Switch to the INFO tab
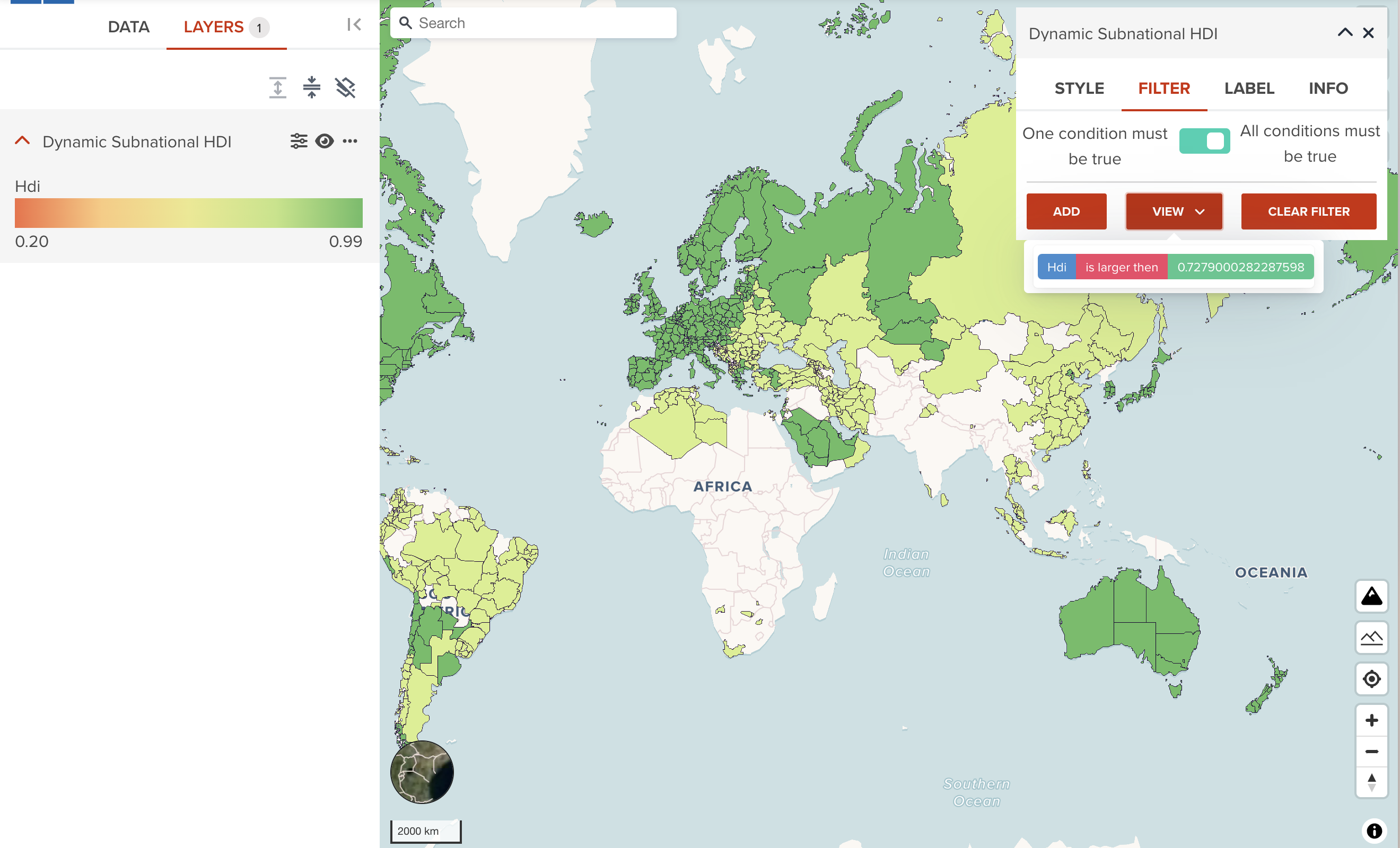 pos(1328,87)
